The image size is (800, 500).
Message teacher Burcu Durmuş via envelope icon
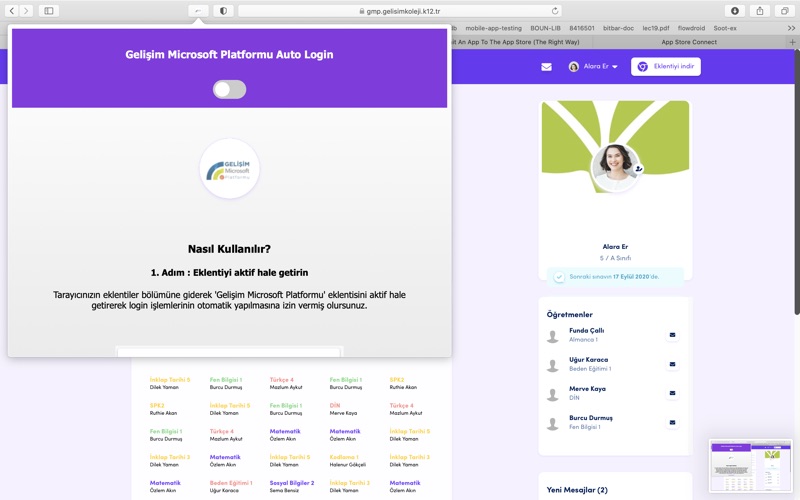click(x=672, y=422)
